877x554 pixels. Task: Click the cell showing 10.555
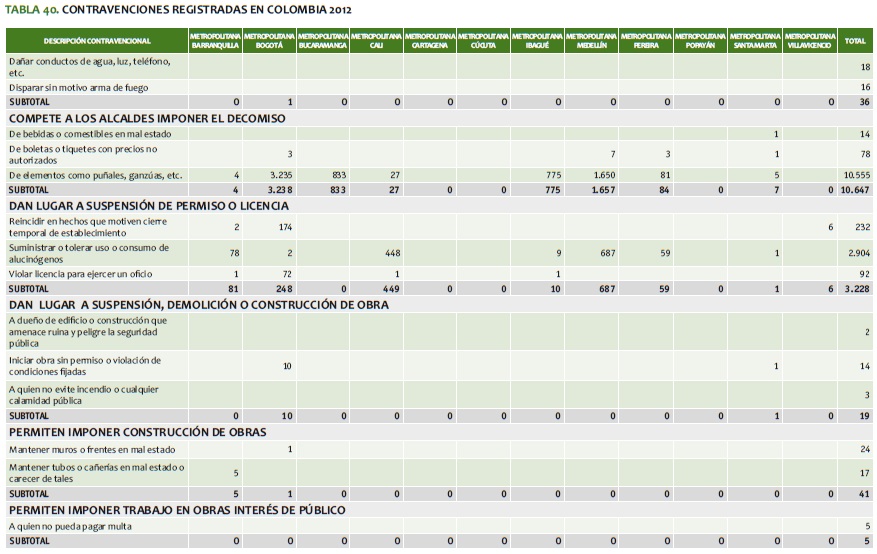857,175
